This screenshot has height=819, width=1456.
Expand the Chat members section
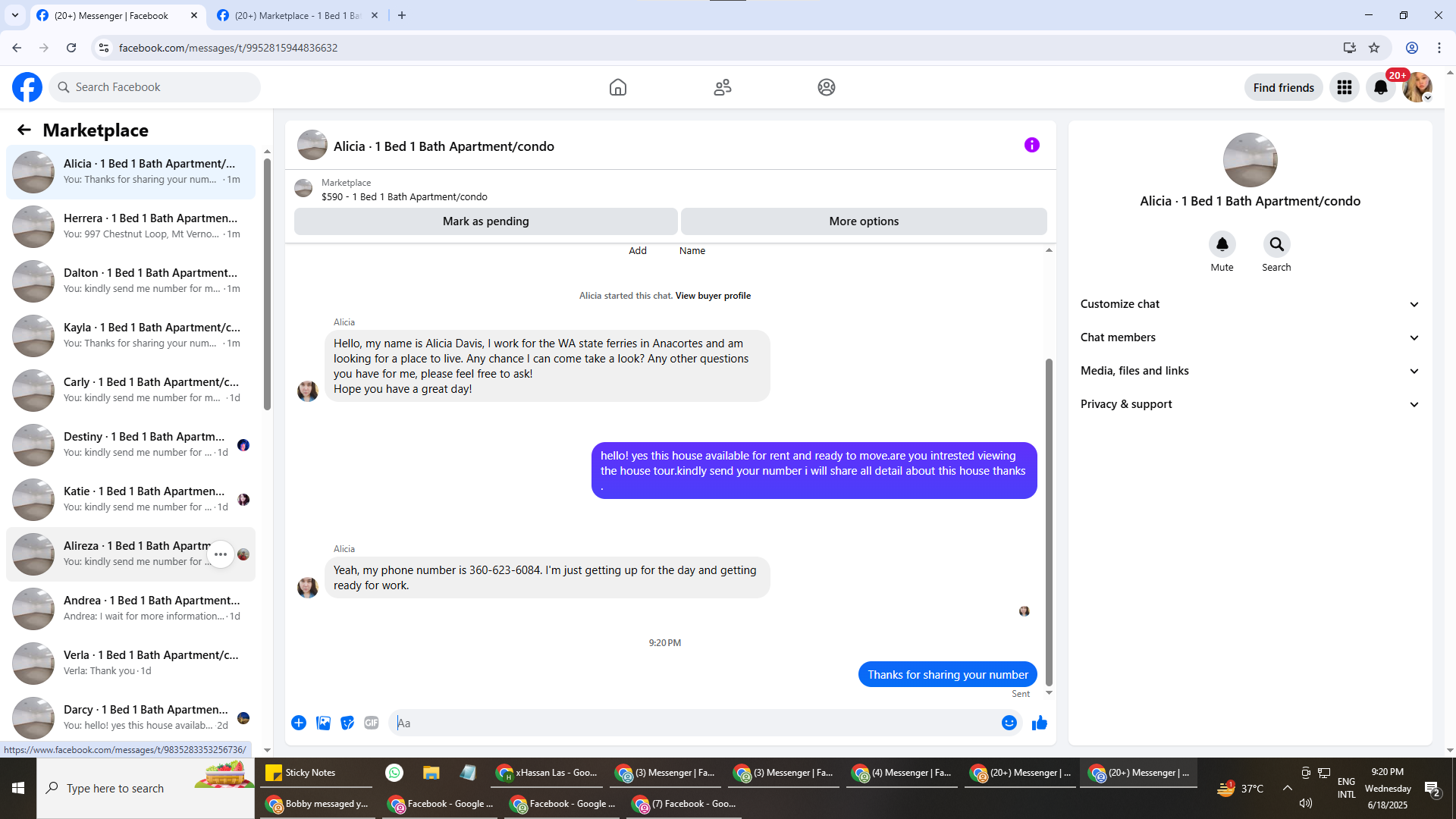tap(1250, 337)
